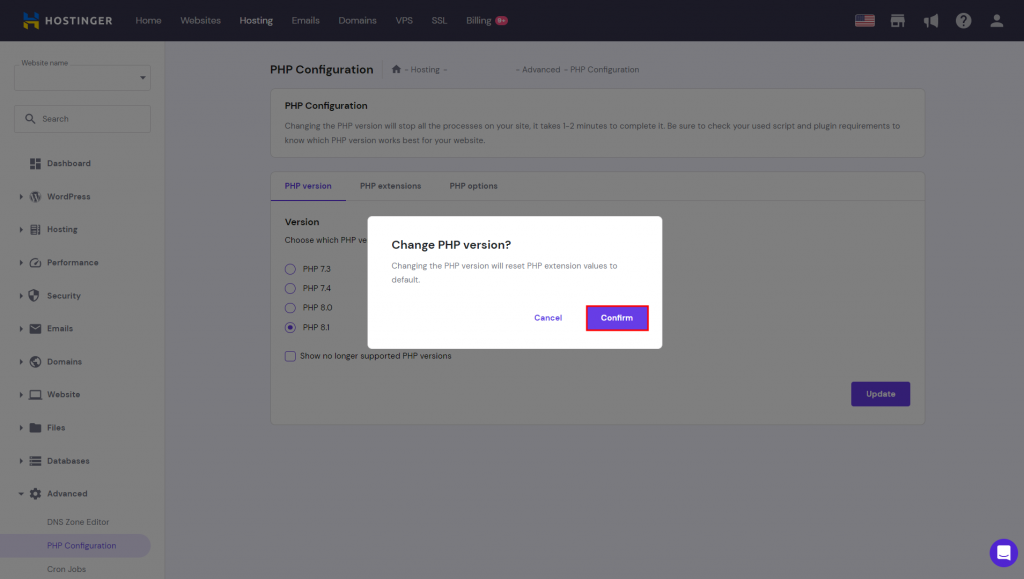The height and width of the screenshot is (579, 1024).
Task: Open help with the question mark icon
Action: coord(963,19)
